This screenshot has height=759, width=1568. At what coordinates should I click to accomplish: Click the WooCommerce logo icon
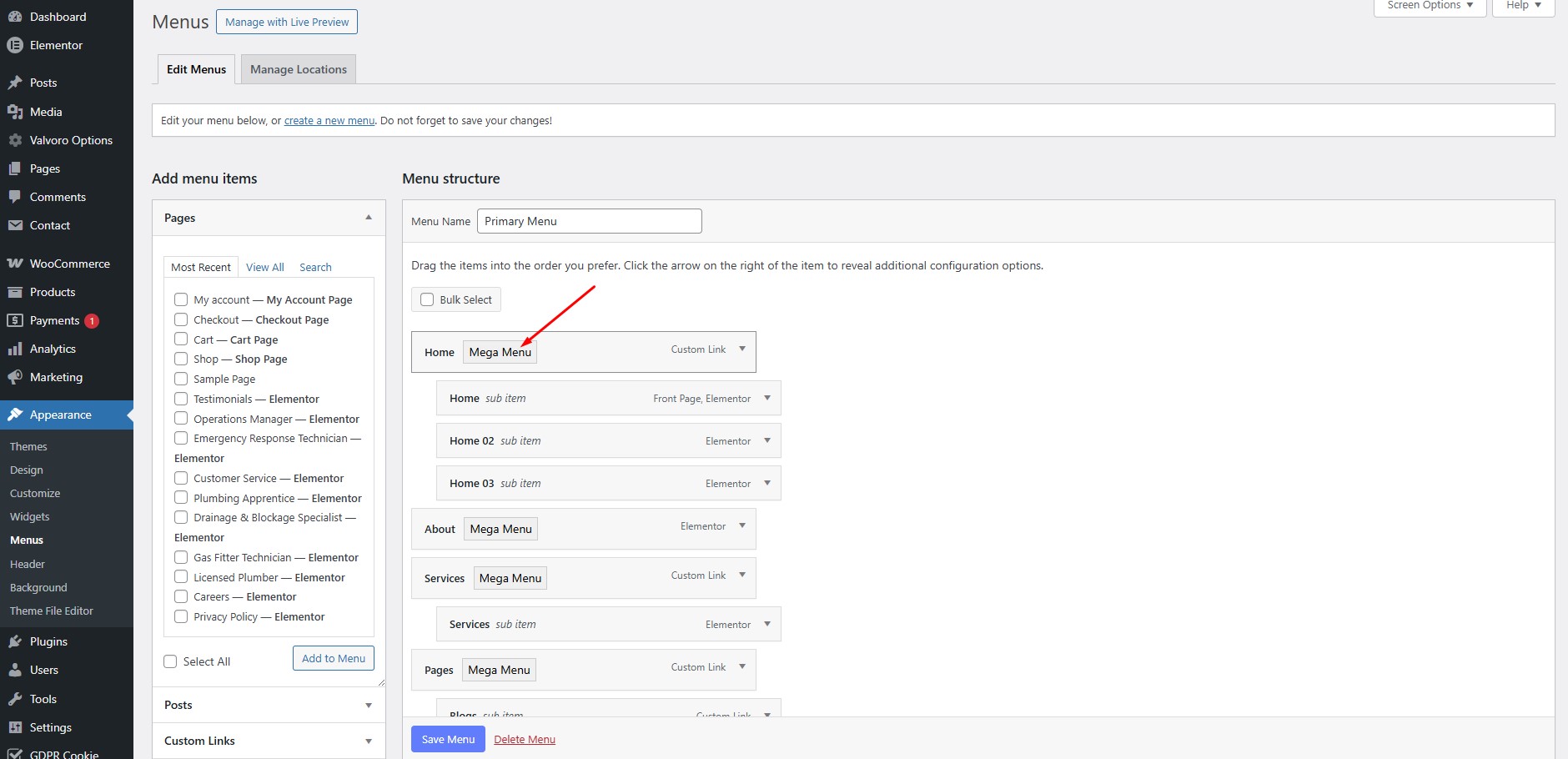(15, 264)
